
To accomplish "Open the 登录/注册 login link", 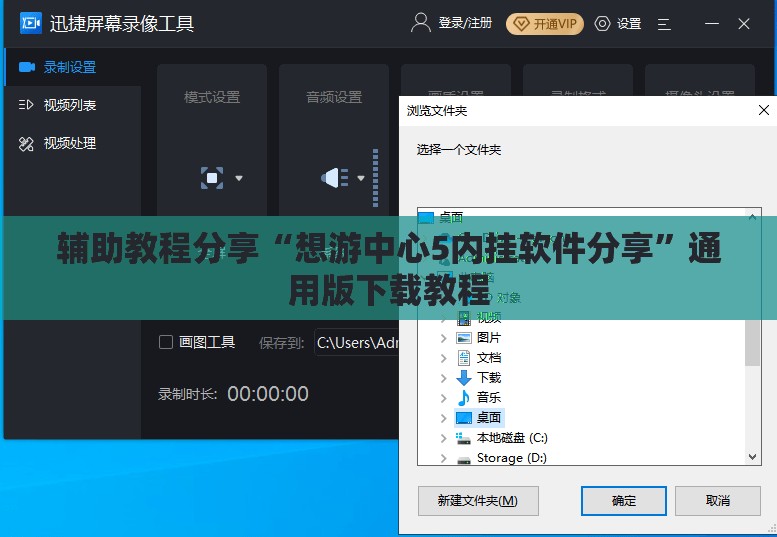I will [x=465, y=23].
